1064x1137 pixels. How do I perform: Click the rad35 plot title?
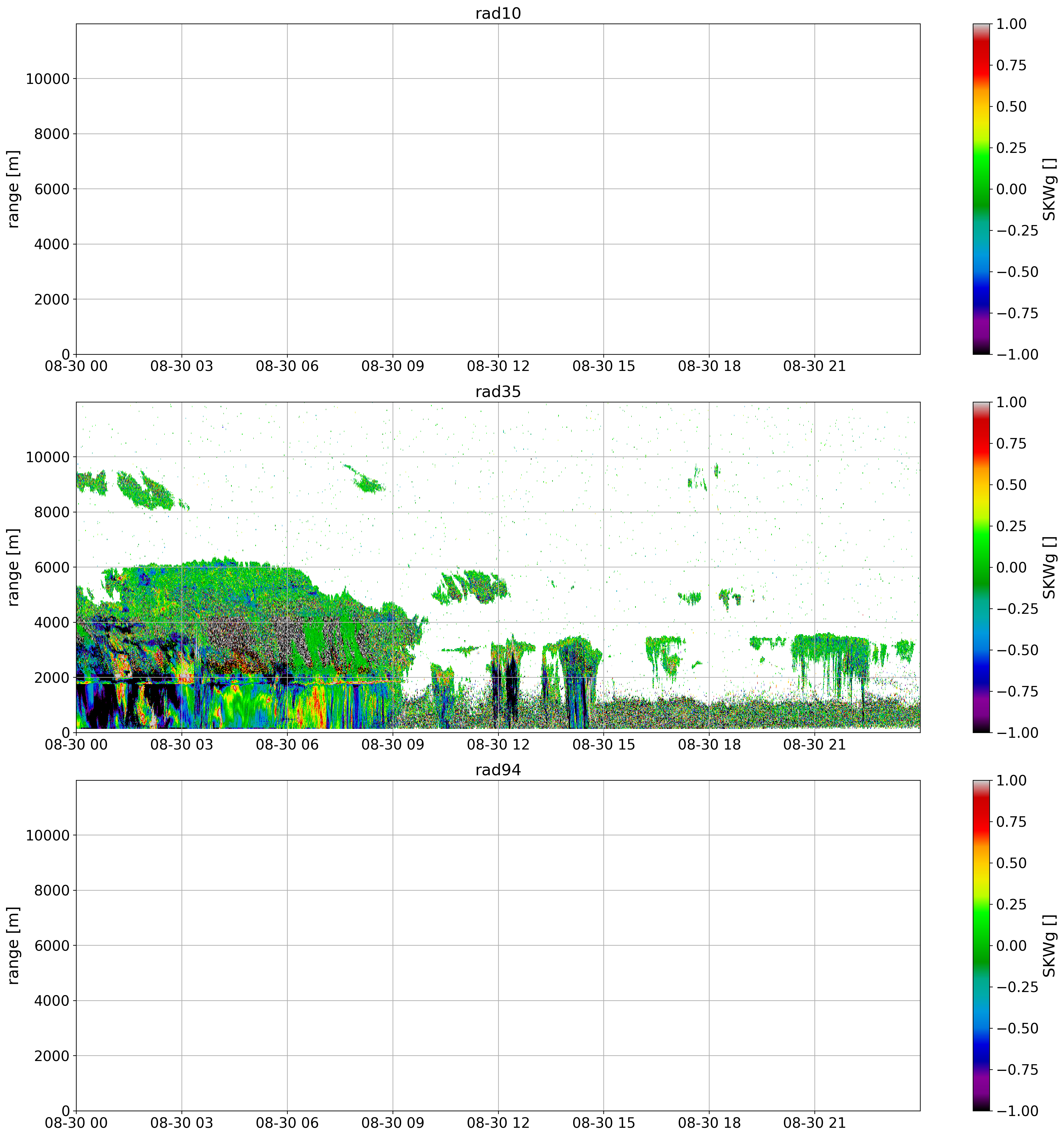pyautogui.click(x=498, y=392)
